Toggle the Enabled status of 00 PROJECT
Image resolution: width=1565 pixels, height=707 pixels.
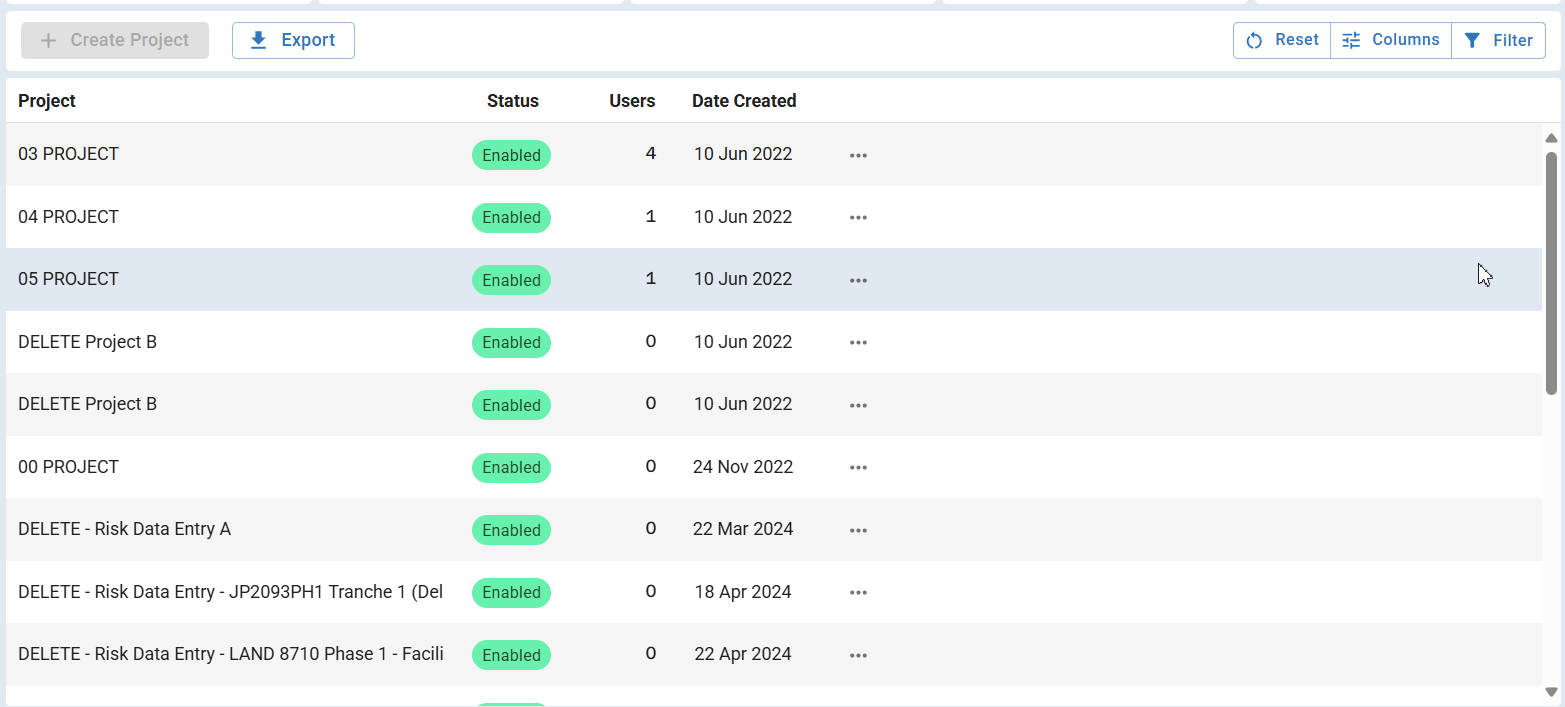click(x=511, y=467)
